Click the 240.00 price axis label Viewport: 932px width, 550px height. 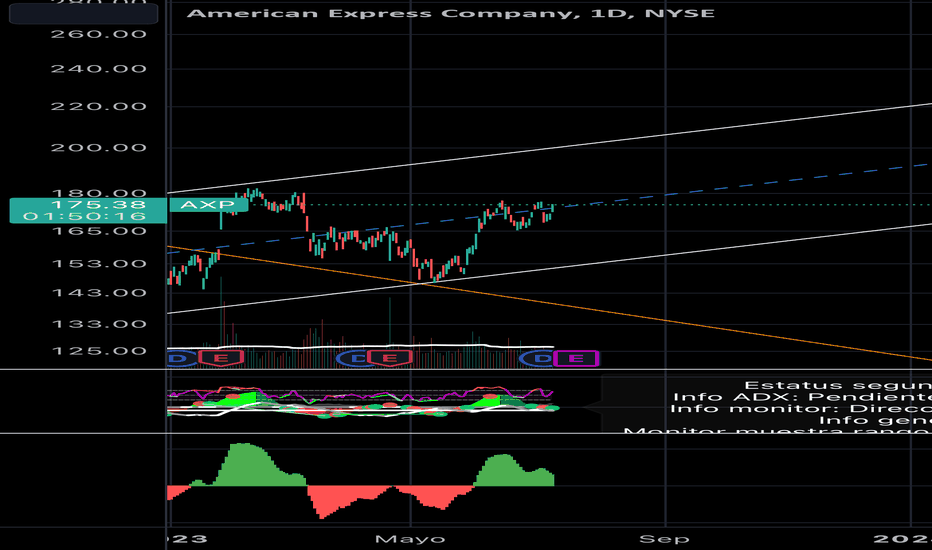99,69
